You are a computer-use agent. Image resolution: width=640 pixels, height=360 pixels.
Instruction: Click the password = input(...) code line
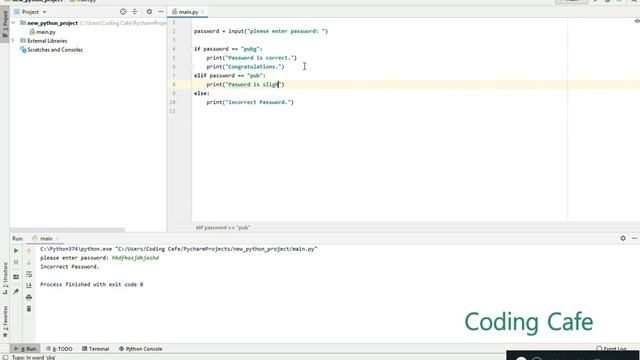point(261,31)
